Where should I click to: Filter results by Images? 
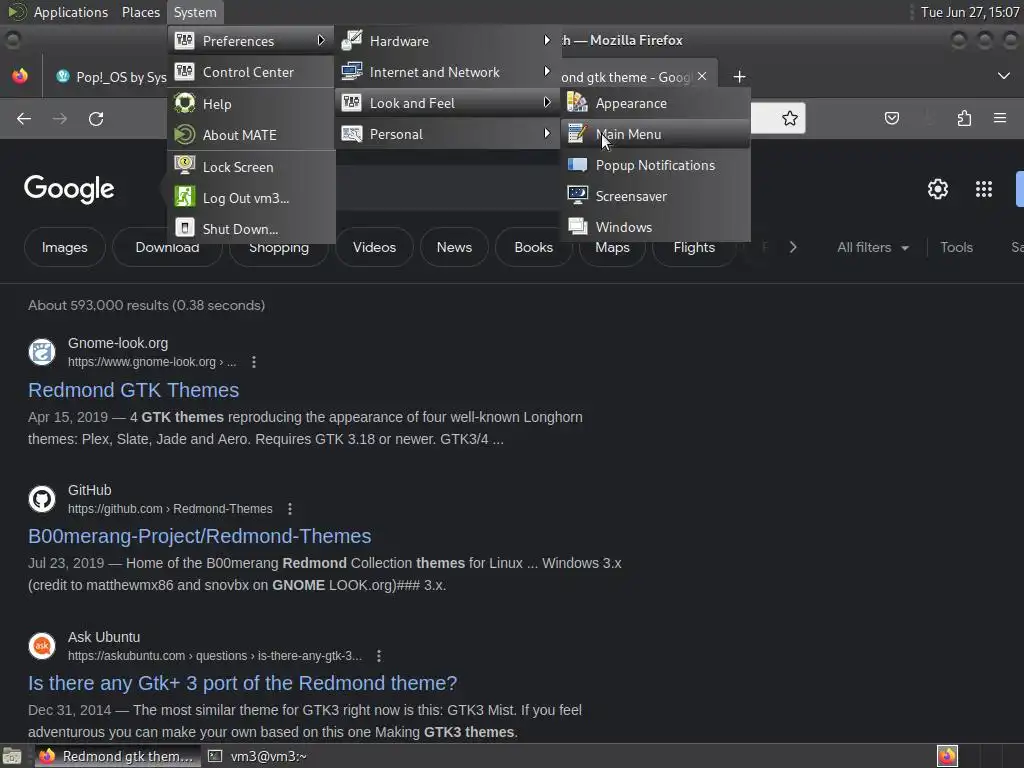(65, 247)
